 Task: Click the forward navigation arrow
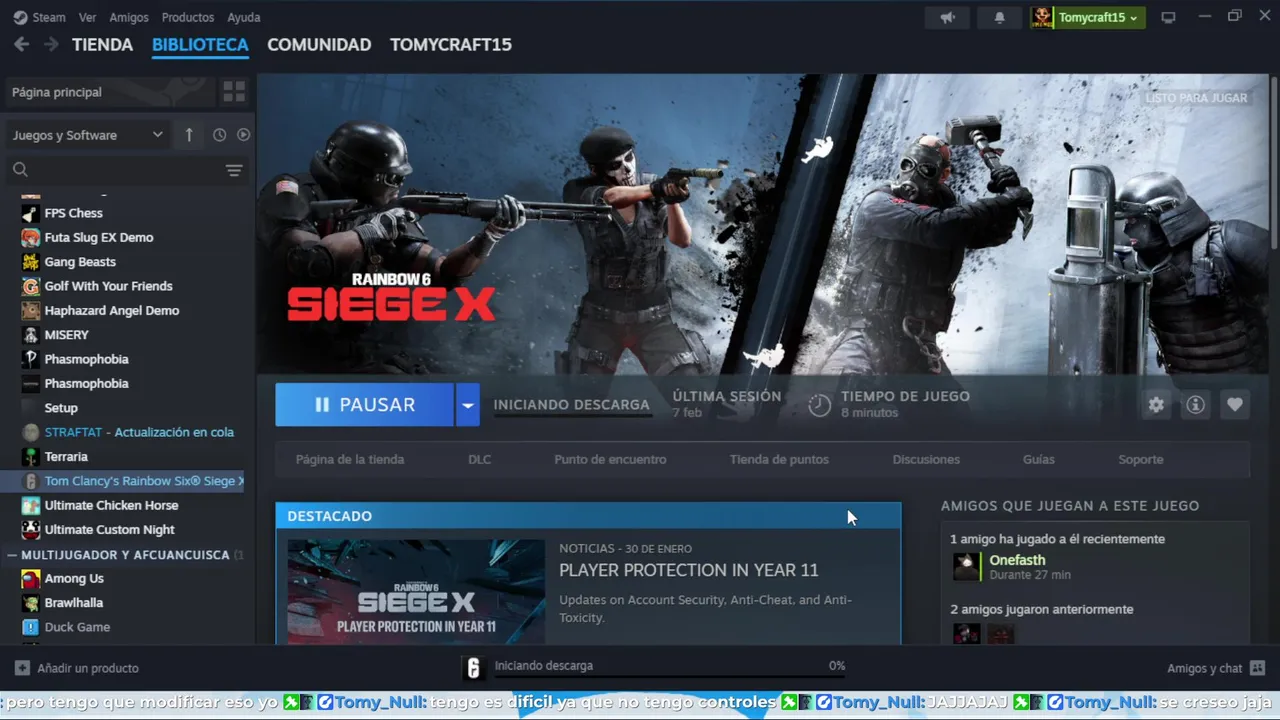(51, 44)
